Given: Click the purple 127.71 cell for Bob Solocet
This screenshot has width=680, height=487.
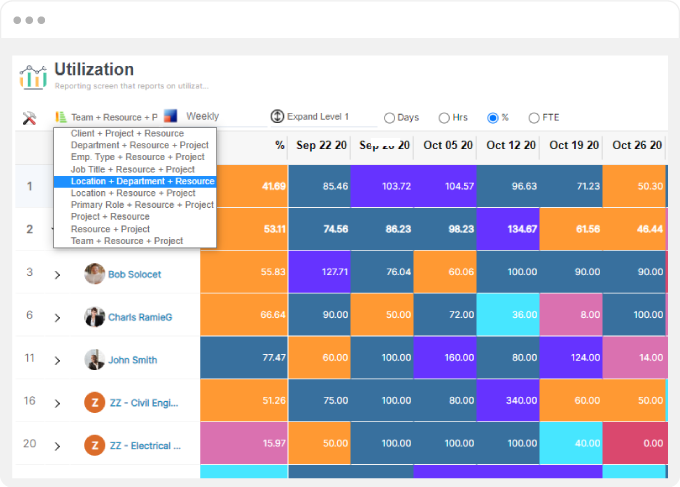Looking at the screenshot, I should [x=319, y=272].
